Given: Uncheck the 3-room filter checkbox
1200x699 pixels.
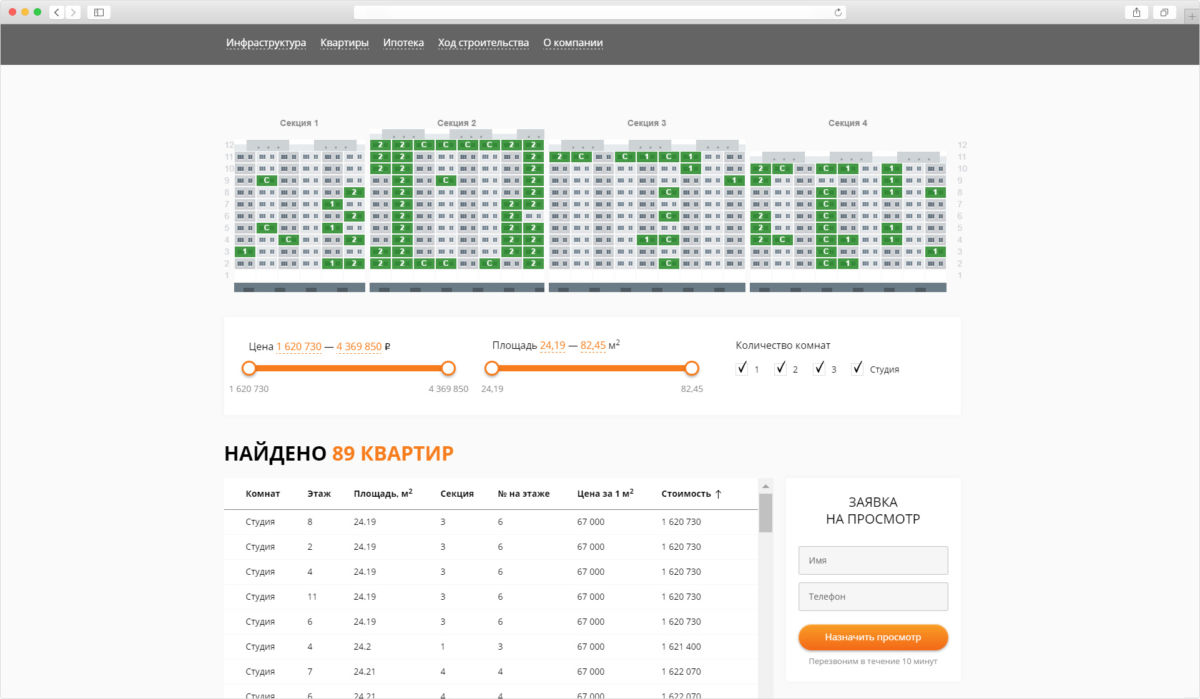Looking at the screenshot, I should pyautogui.click(x=819, y=368).
